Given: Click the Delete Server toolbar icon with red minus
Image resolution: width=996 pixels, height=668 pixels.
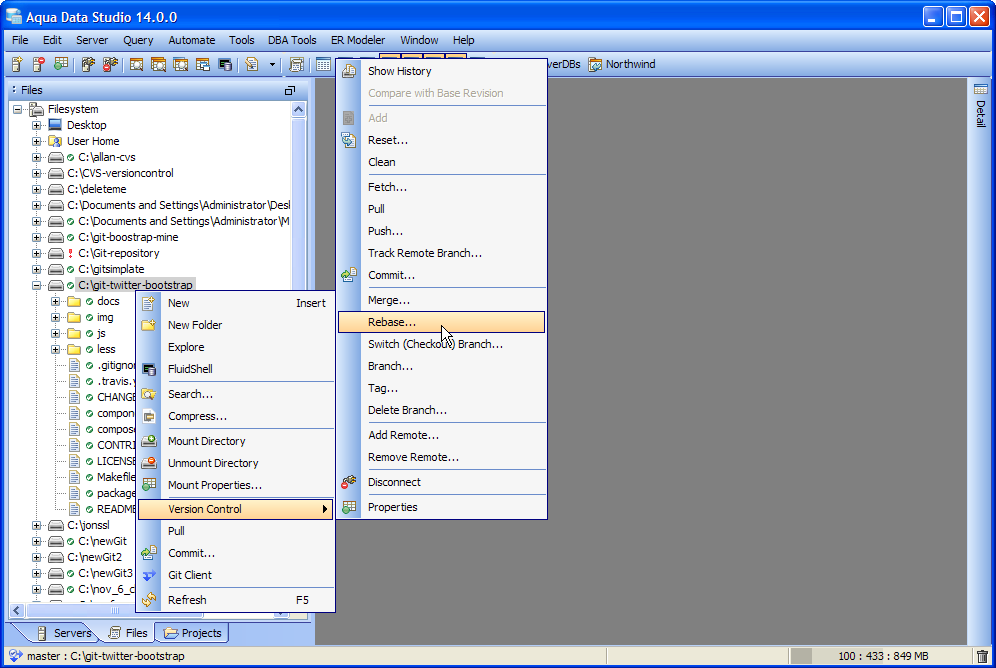Looking at the screenshot, I should [39, 64].
